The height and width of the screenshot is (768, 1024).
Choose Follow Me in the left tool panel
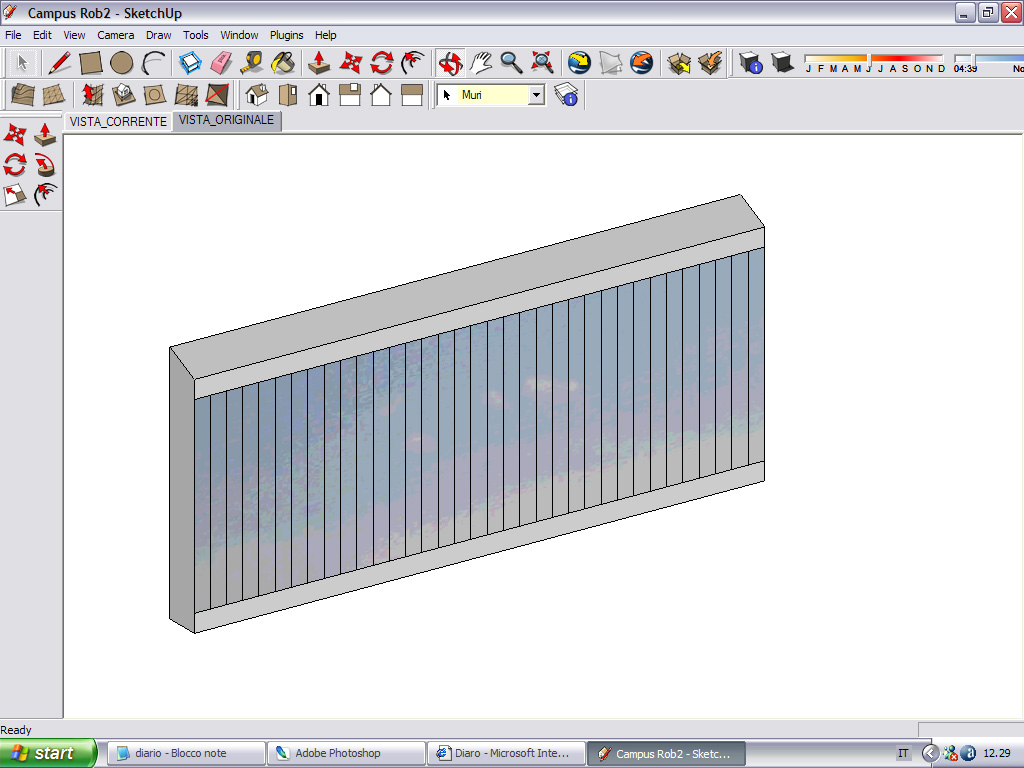tap(45, 165)
